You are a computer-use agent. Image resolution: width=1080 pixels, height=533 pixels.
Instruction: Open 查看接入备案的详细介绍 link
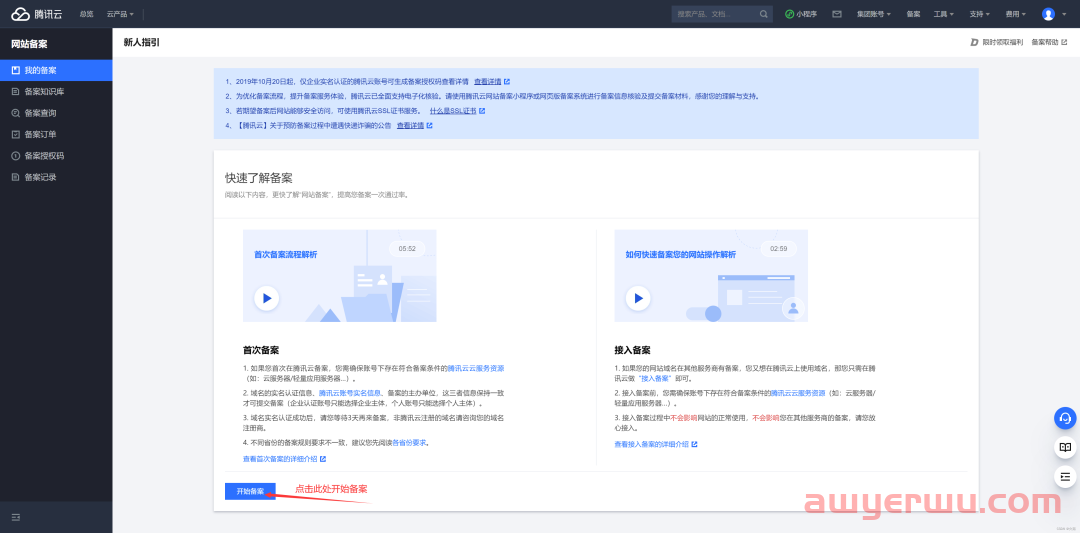click(655, 444)
